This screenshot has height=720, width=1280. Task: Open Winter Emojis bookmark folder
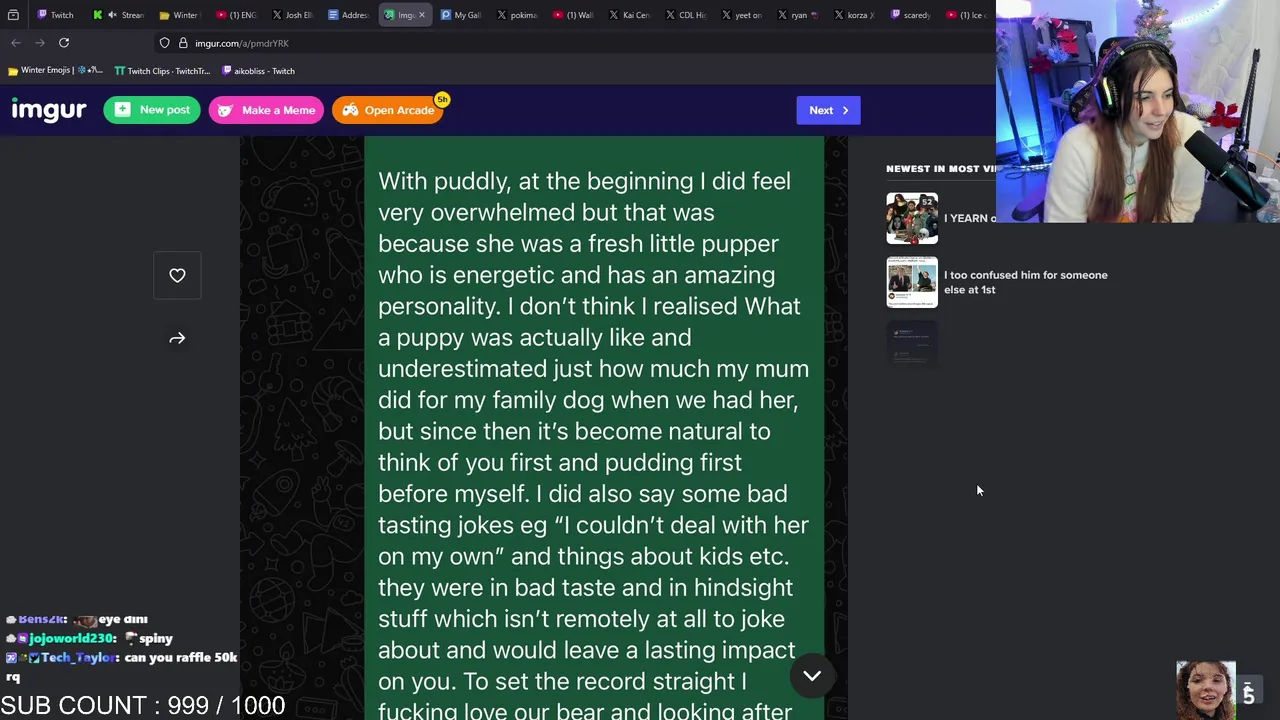[x=55, y=71]
